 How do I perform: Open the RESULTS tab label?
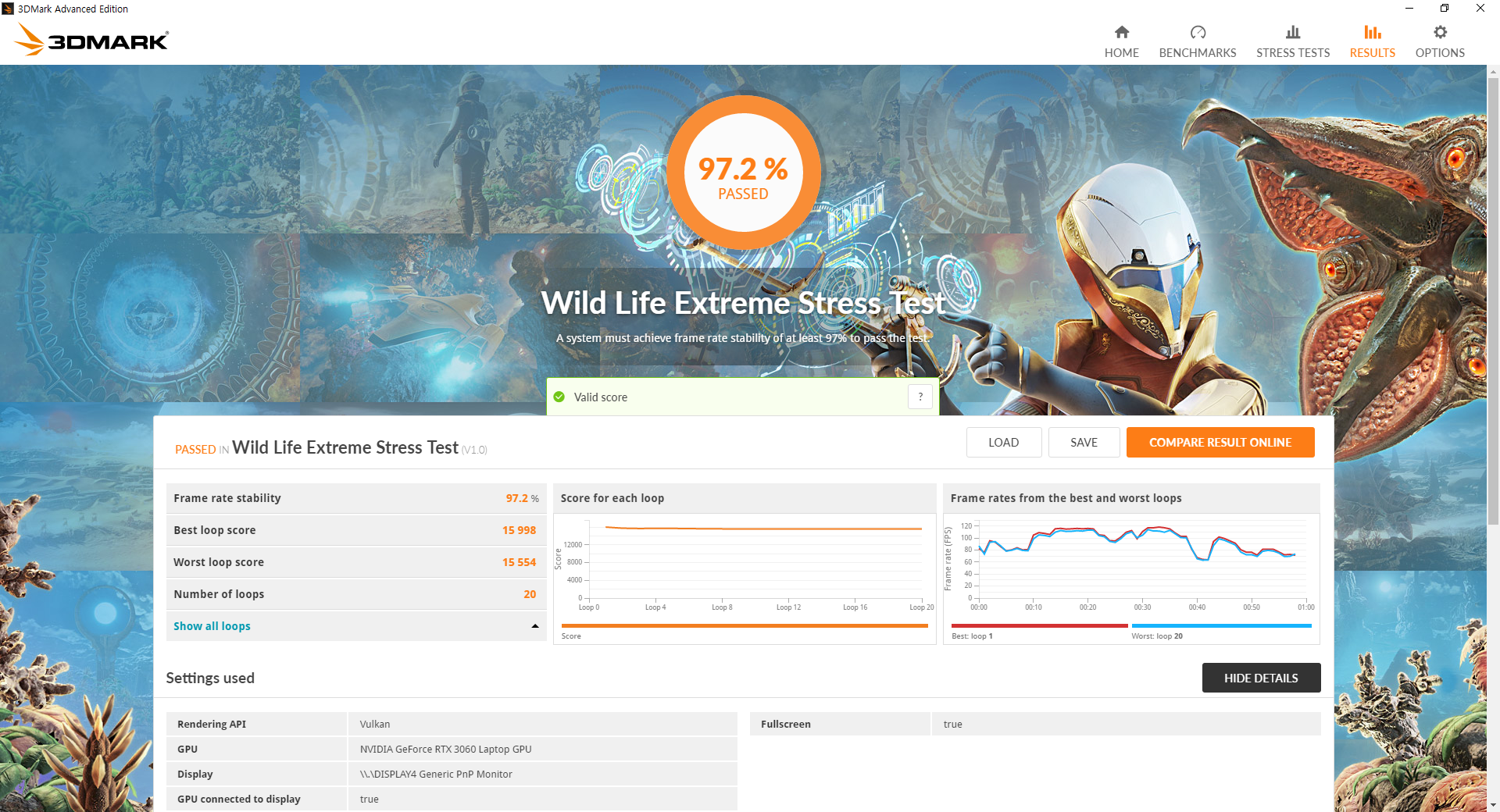1373,53
